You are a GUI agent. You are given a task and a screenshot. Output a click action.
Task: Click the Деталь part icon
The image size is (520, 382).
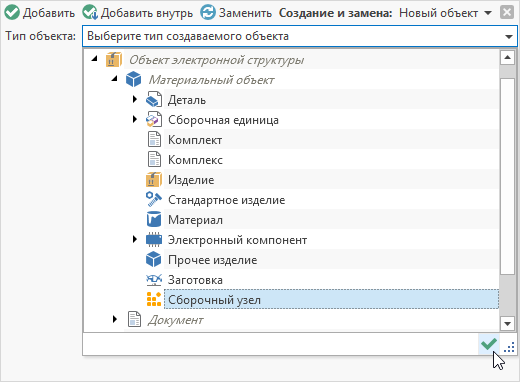154,100
